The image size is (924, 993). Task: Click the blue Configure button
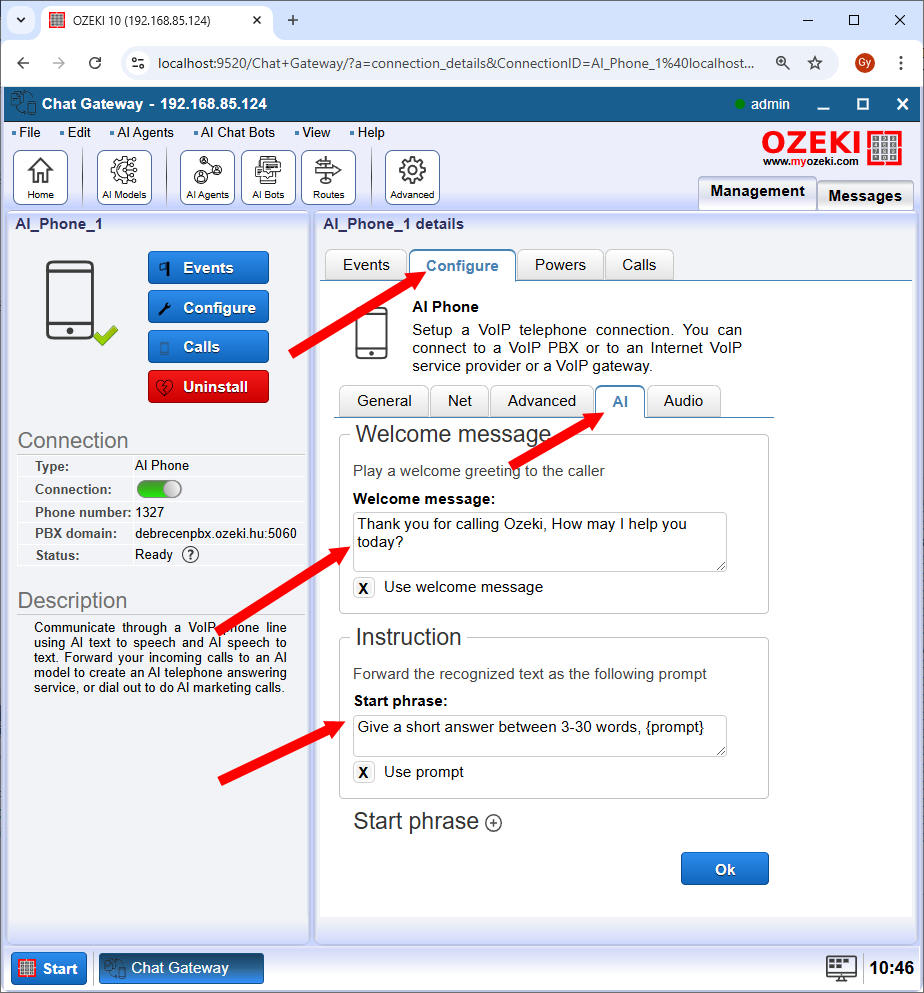[x=208, y=307]
